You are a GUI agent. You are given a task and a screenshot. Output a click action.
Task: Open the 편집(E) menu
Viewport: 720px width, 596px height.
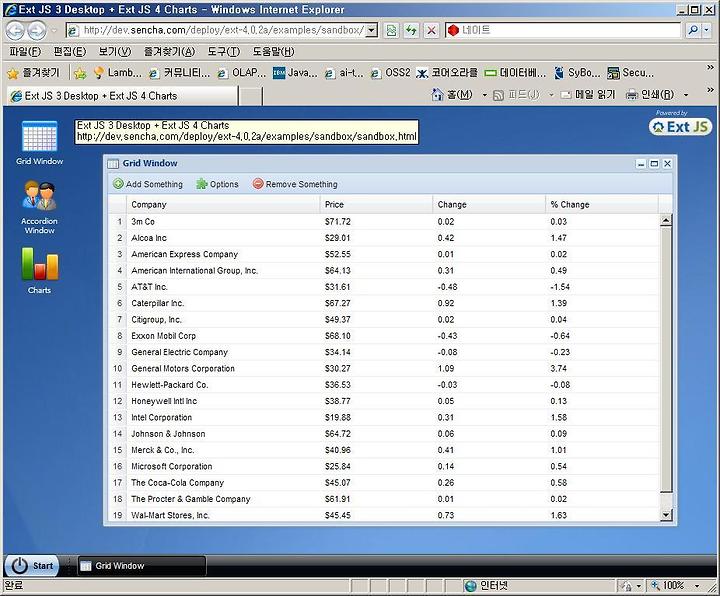(69, 51)
